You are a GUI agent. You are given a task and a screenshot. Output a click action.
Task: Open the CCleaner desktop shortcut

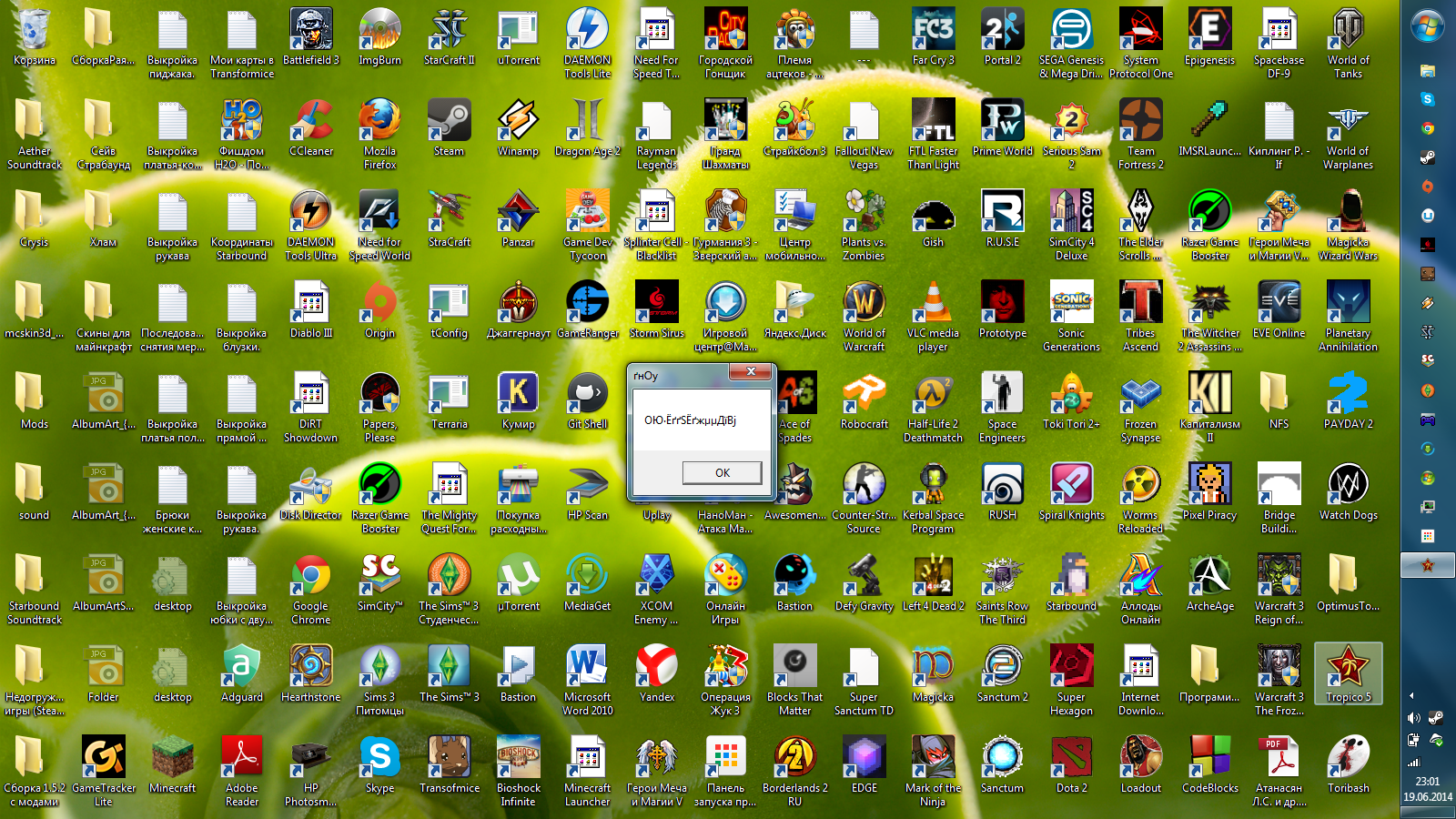click(x=311, y=129)
